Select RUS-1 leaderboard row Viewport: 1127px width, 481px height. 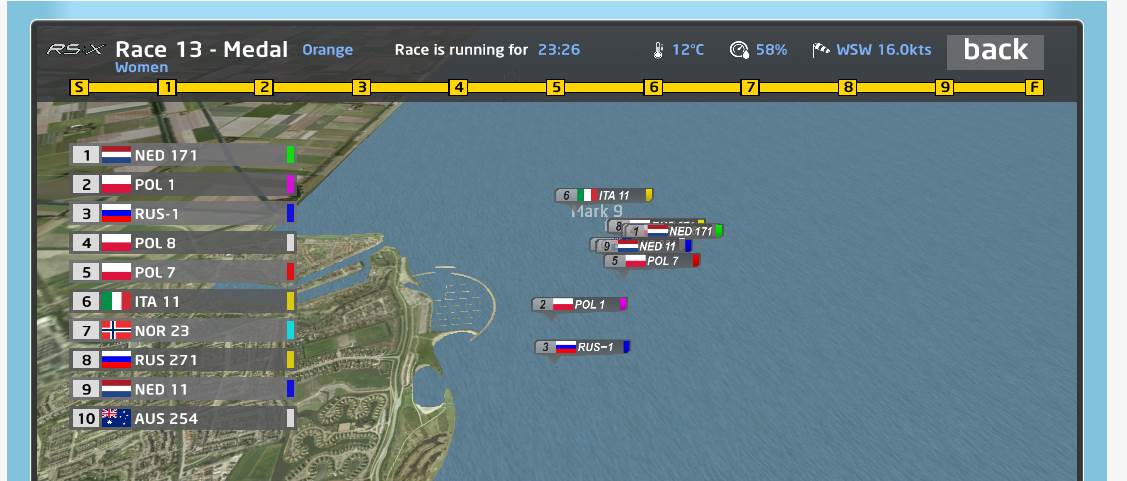pos(180,213)
